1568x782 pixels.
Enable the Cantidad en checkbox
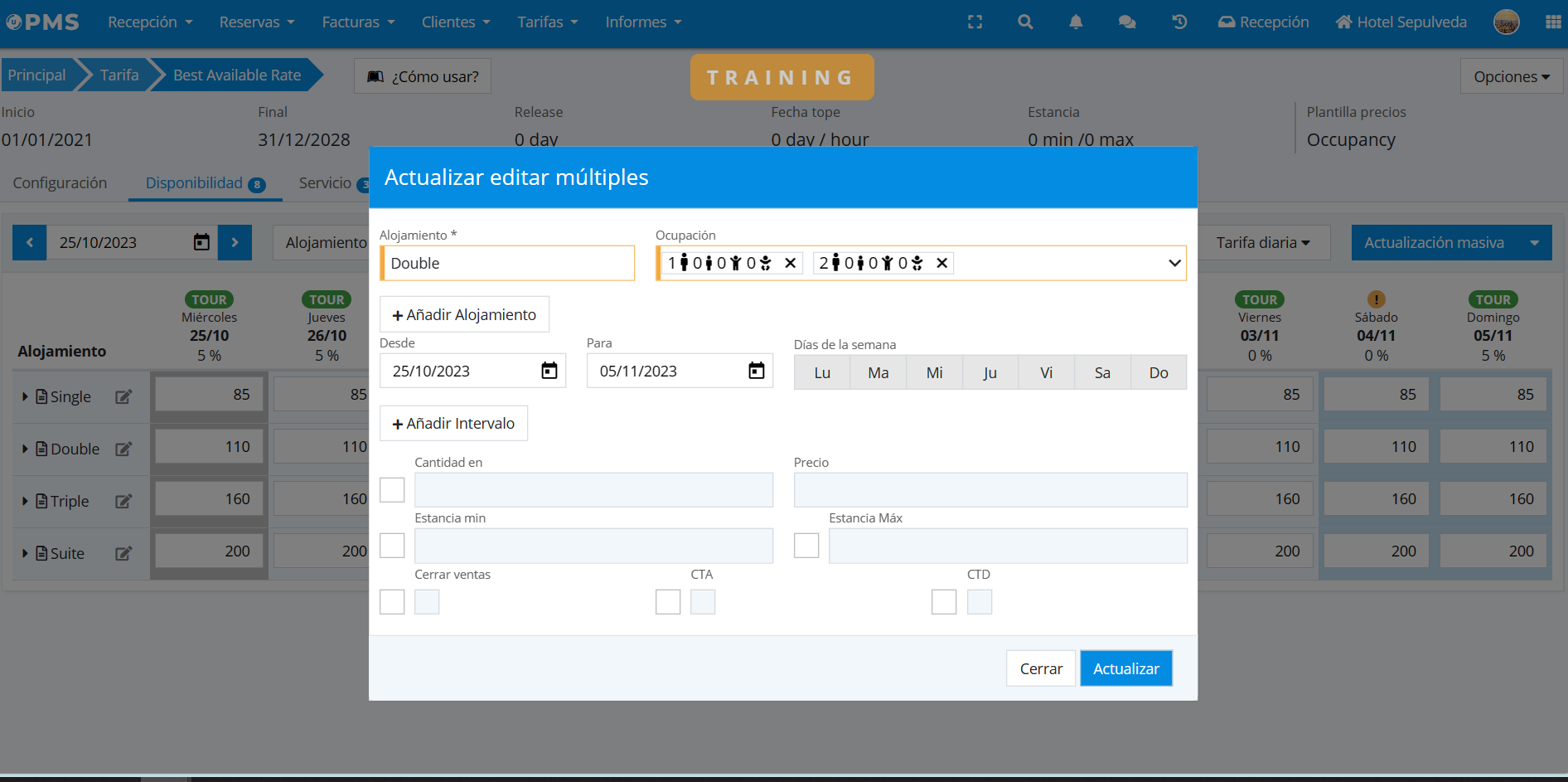click(x=392, y=490)
